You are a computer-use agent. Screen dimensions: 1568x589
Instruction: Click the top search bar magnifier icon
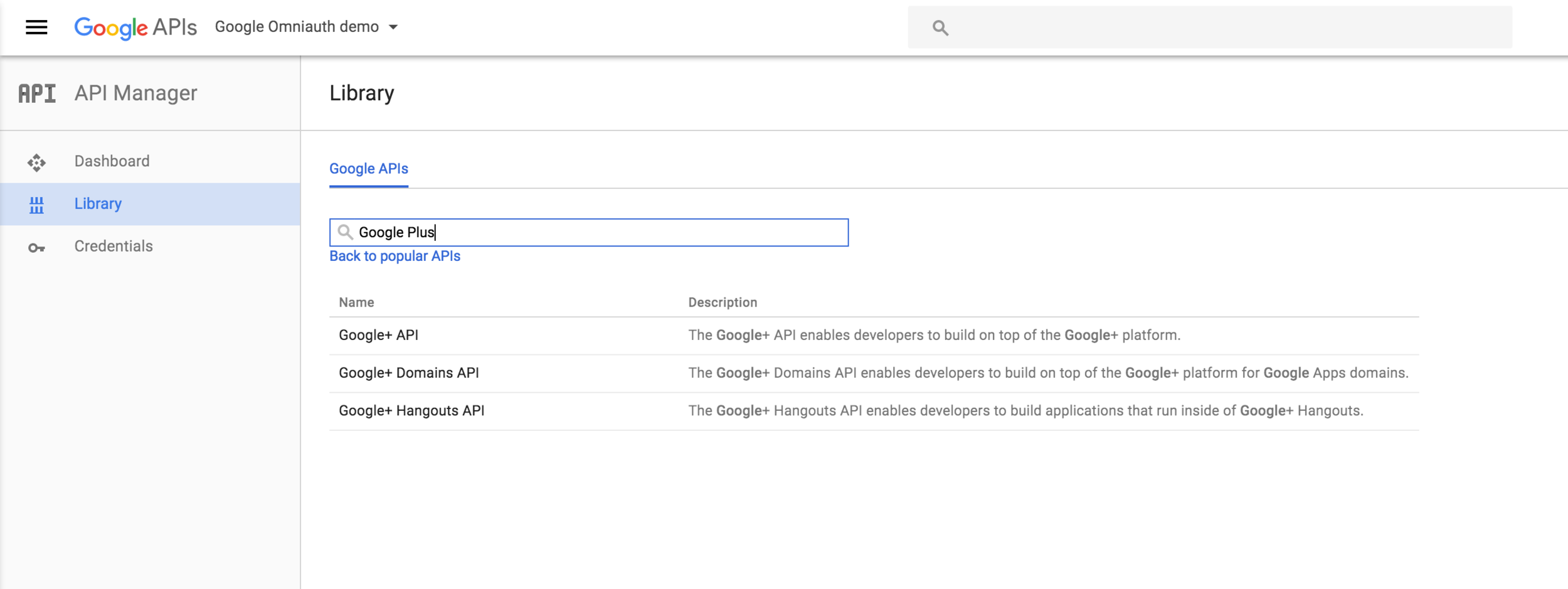[940, 28]
